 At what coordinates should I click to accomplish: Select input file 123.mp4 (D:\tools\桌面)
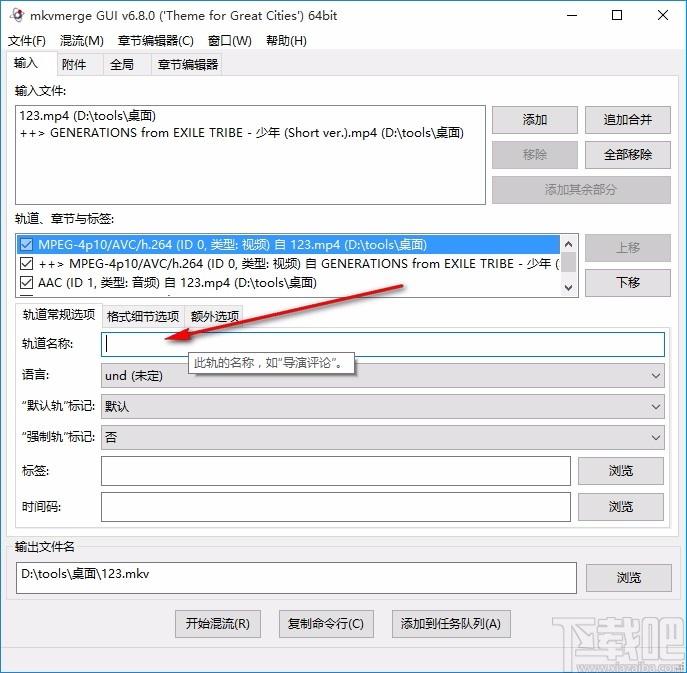[x=88, y=116]
